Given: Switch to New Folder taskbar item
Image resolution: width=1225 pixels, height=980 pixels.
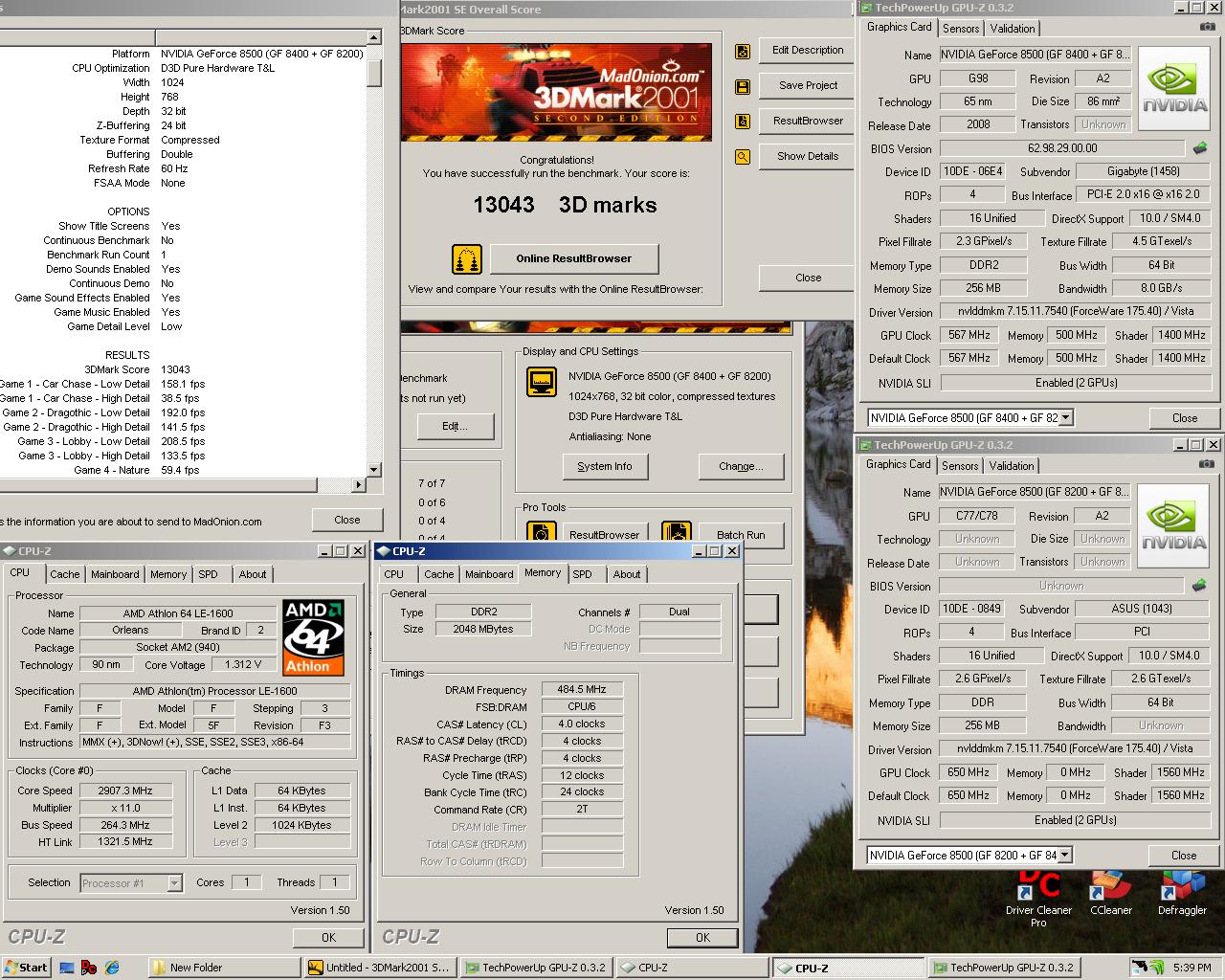Looking at the screenshot, I should [x=225, y=968].
